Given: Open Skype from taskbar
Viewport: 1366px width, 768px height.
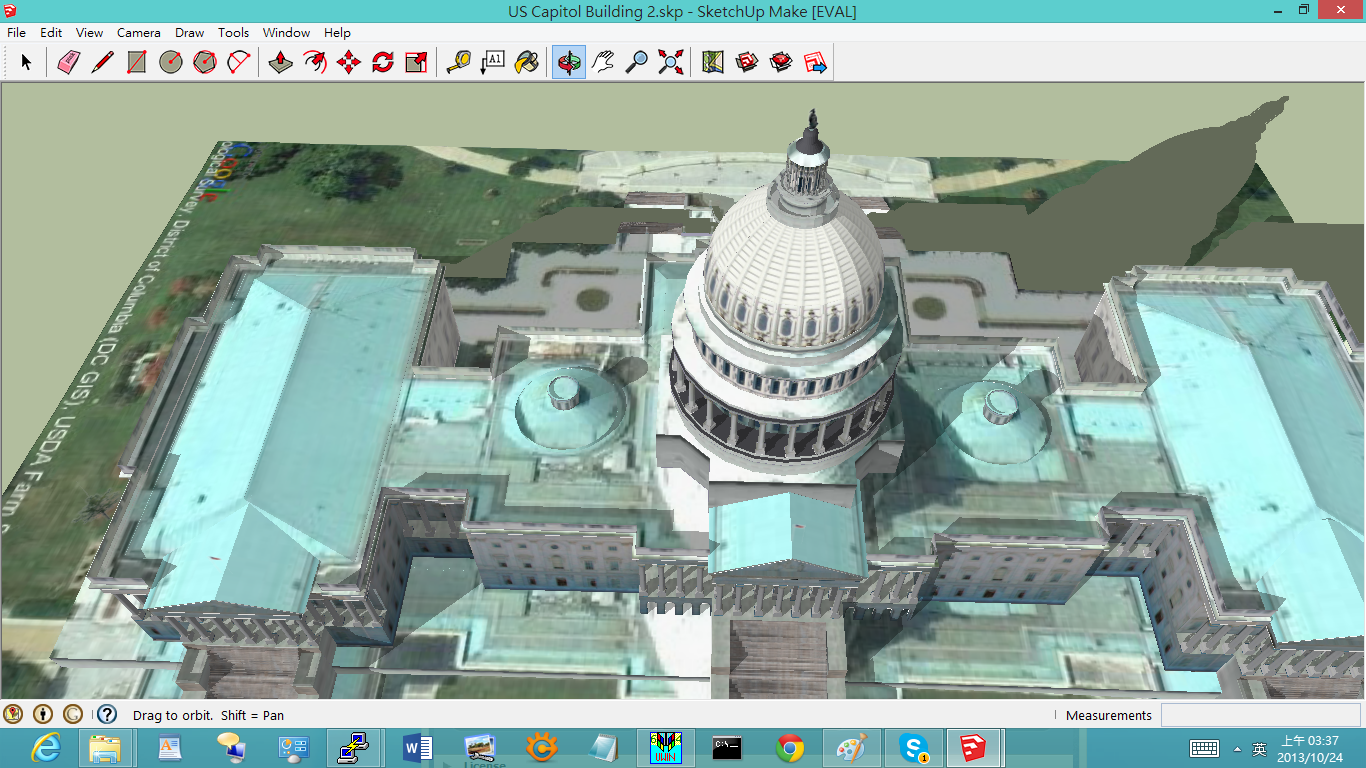Looking at the screenshot, I should click(x=913, y=748).
